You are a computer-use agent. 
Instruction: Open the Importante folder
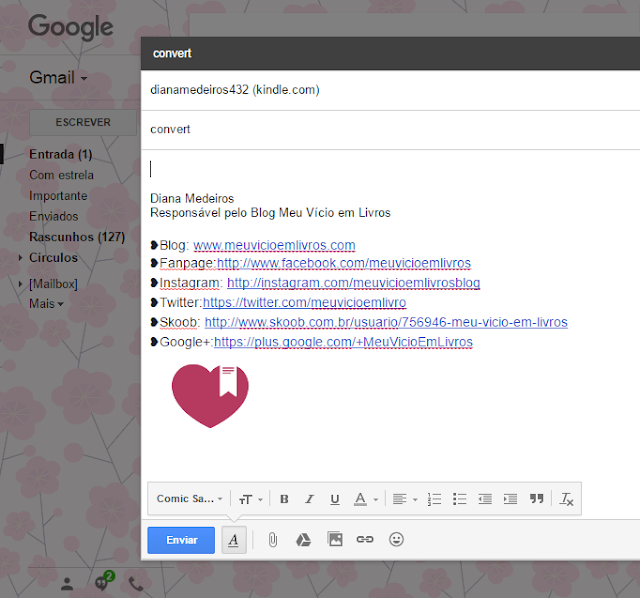58,196
